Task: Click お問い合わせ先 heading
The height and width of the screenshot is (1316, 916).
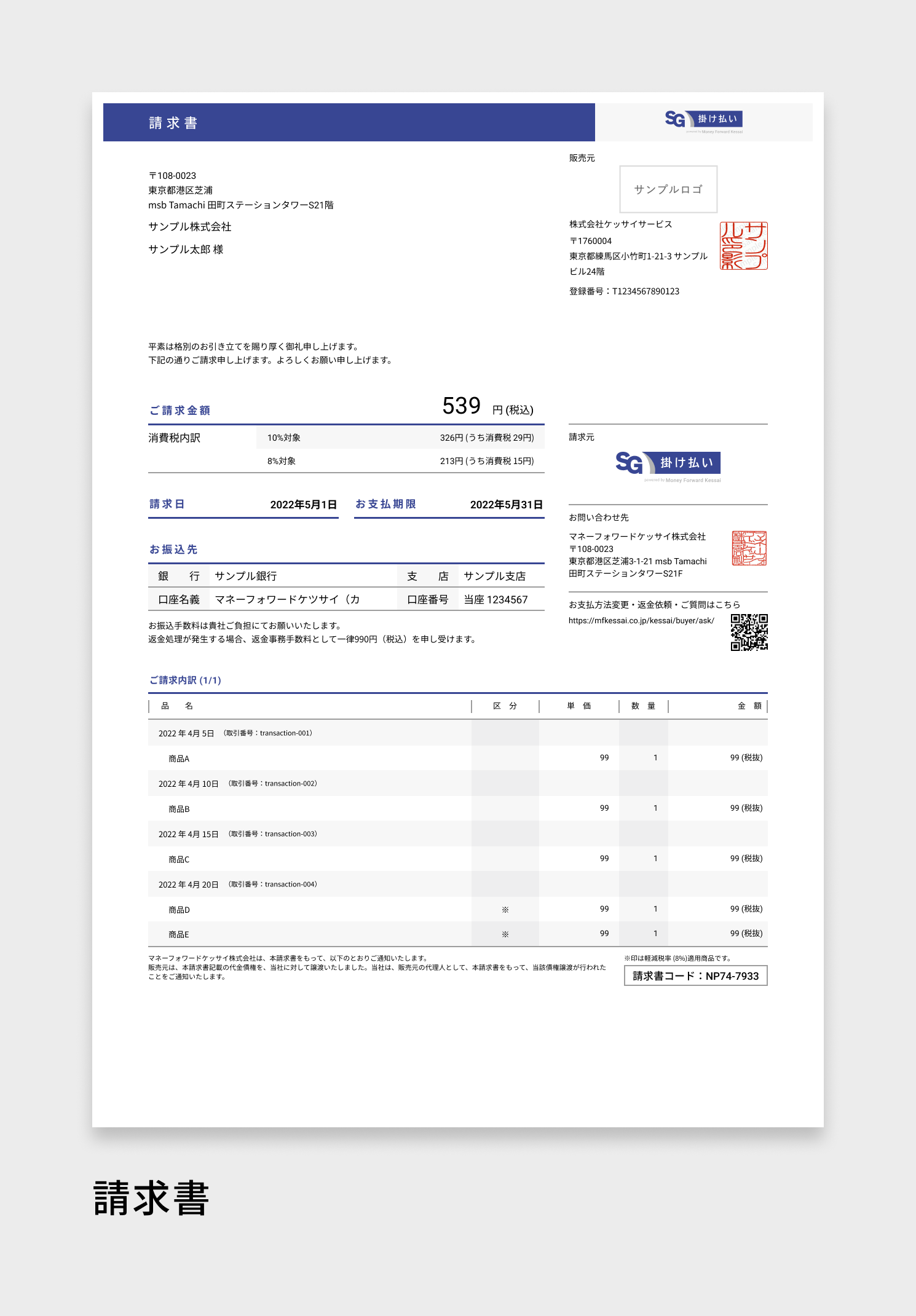Action: coord(599,518)
